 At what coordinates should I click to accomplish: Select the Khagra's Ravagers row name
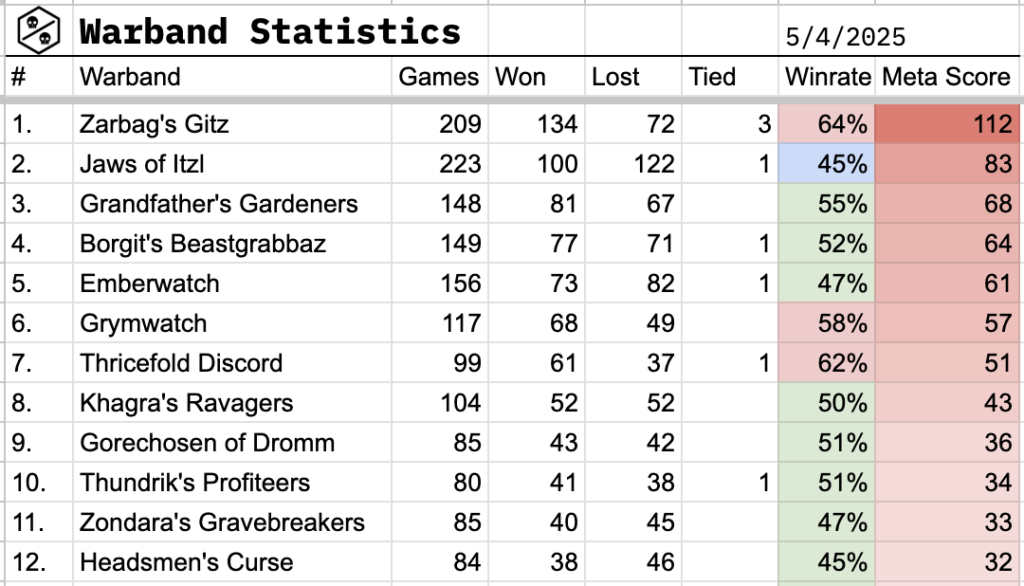click(x=232, y=402)
